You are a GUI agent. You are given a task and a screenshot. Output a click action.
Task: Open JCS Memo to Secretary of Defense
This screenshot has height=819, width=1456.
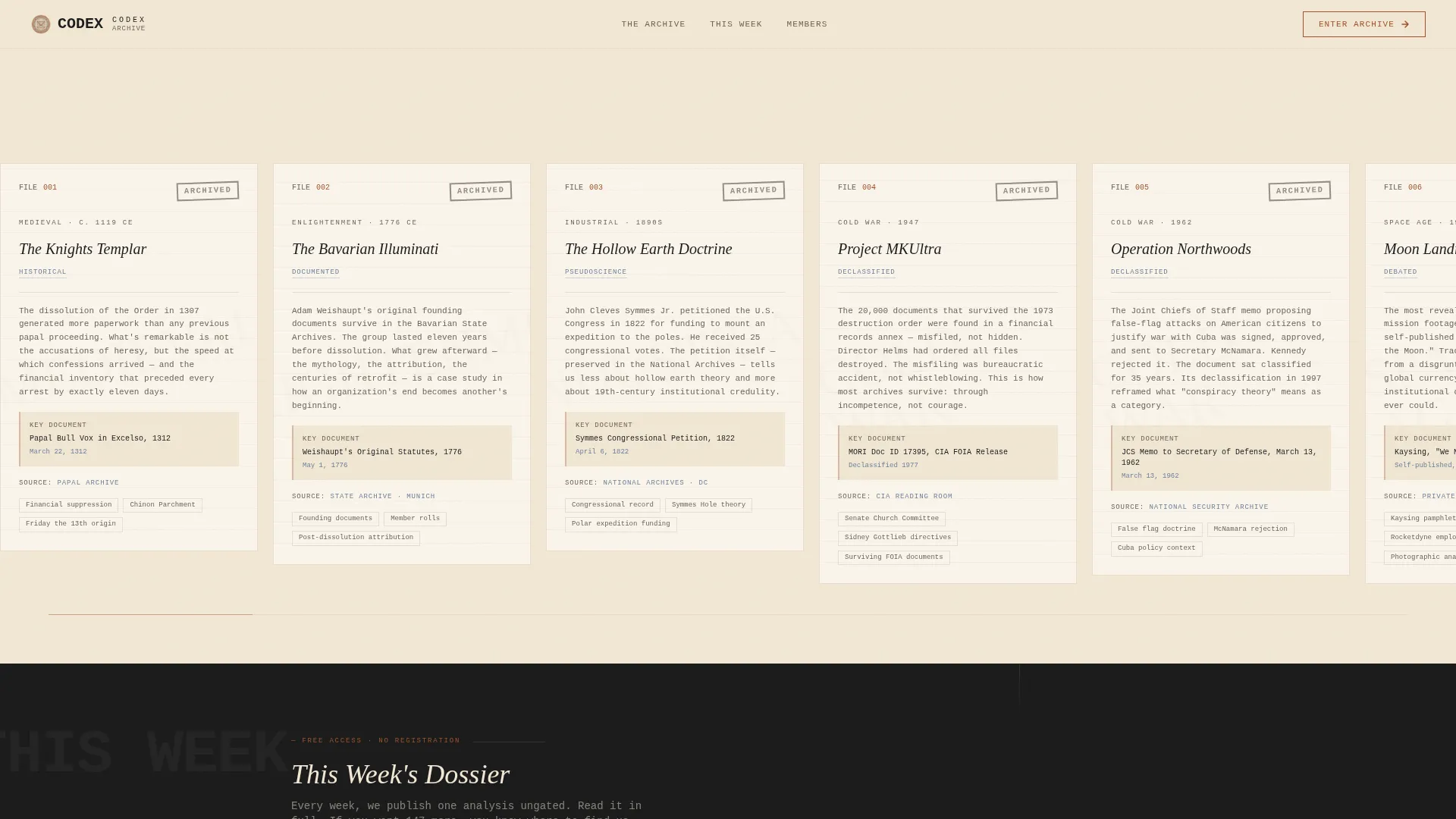[x=1221, y=457]
